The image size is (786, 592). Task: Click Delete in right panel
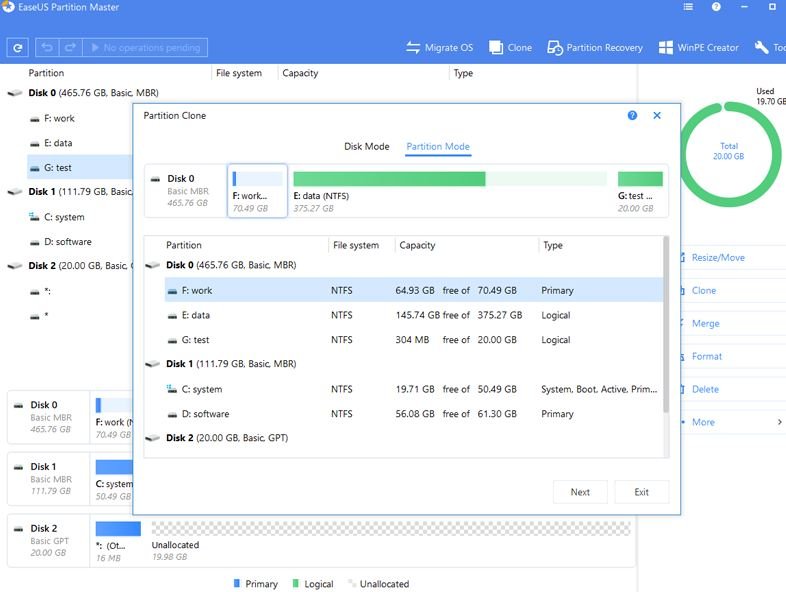705,389
